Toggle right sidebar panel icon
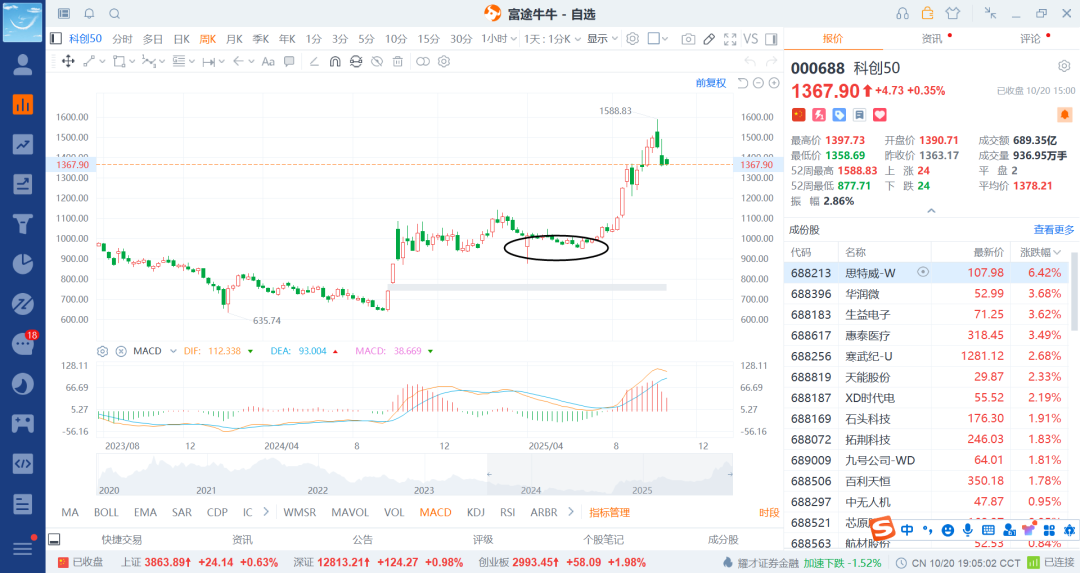 [x=771, y=39]
